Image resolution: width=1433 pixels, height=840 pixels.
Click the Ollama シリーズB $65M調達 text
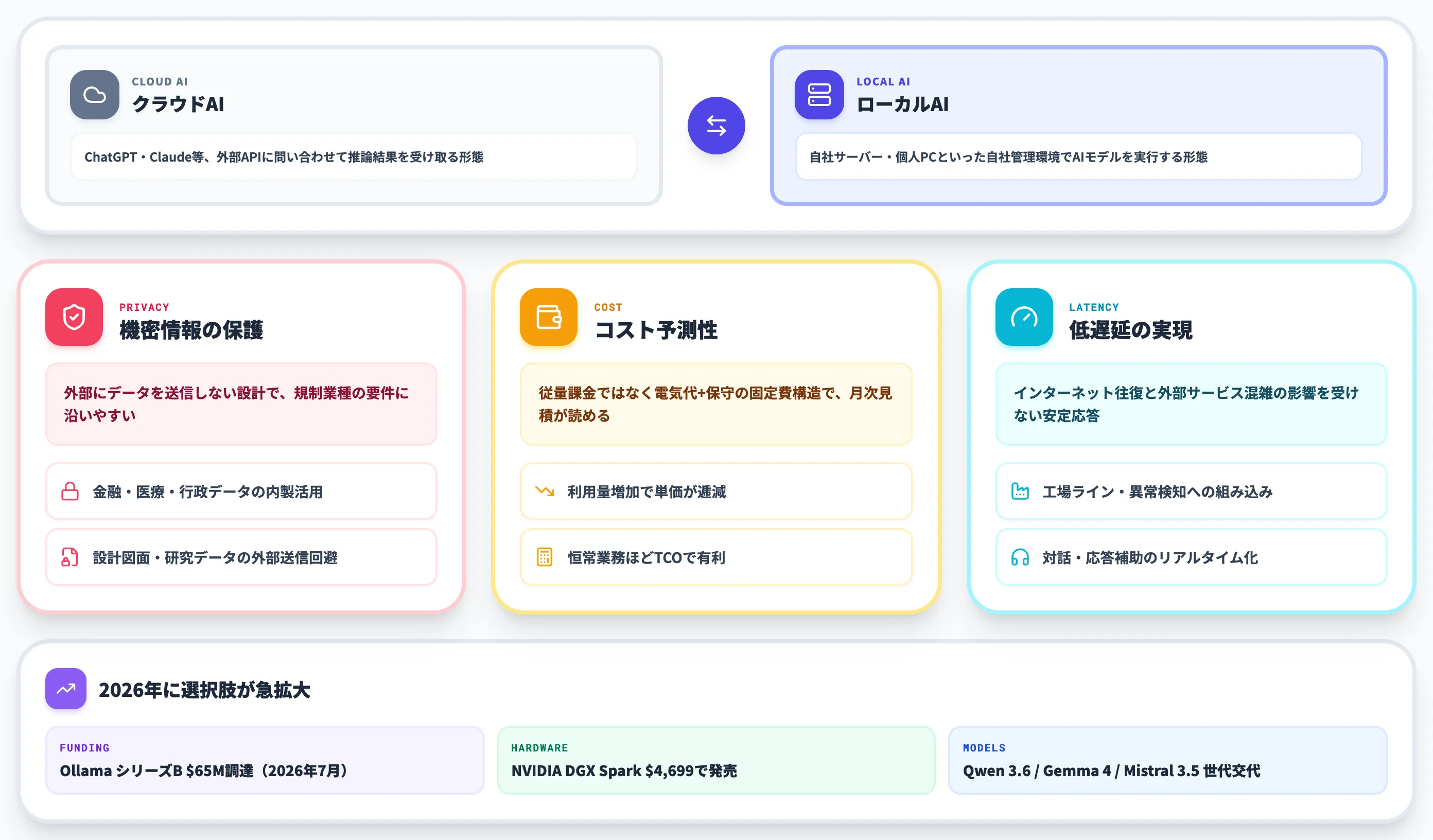(x=203, y=771)
